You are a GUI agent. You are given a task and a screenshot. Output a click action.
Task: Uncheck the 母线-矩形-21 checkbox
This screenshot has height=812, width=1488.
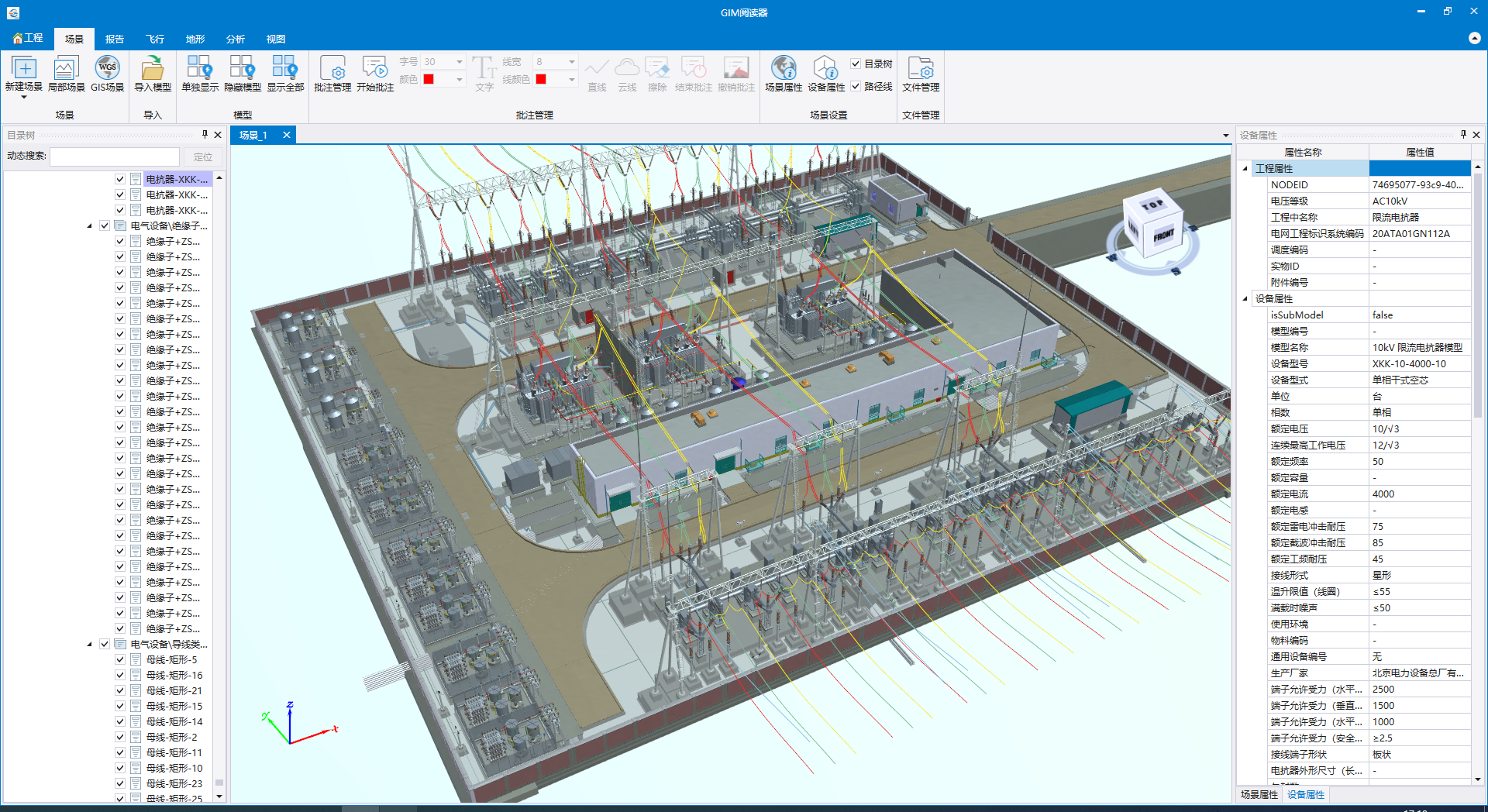pyautogui.click(x=120, y=690)
